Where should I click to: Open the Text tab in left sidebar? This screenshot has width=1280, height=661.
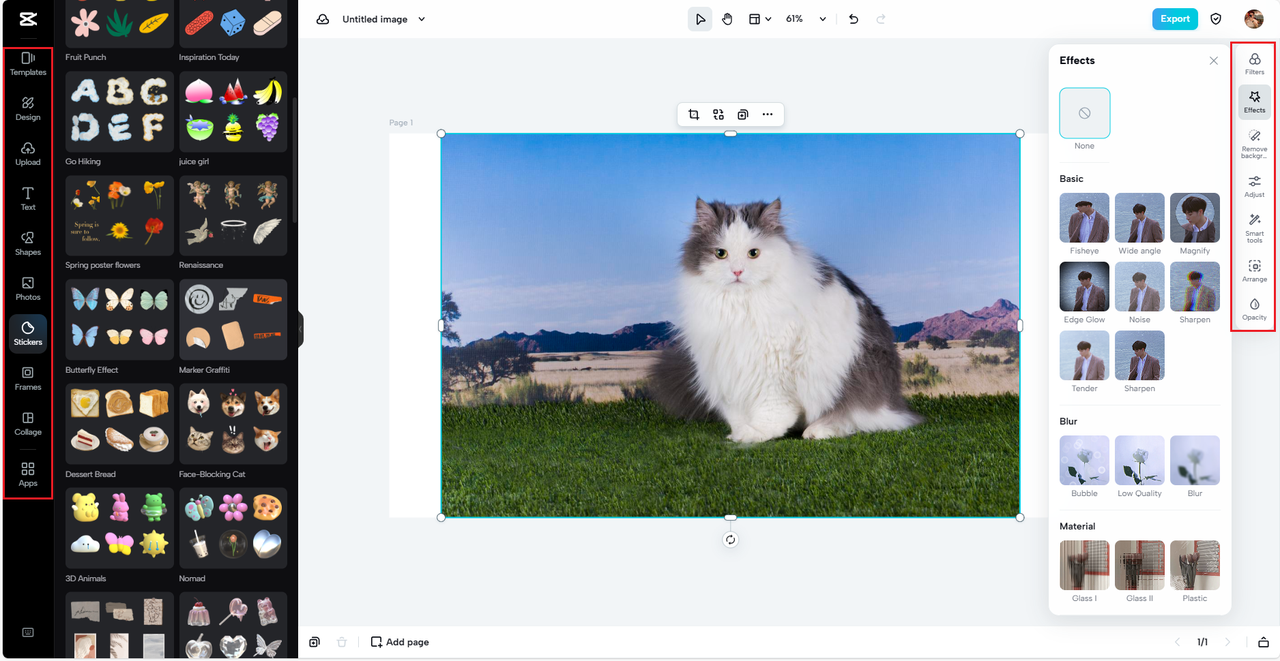point(28,198)
